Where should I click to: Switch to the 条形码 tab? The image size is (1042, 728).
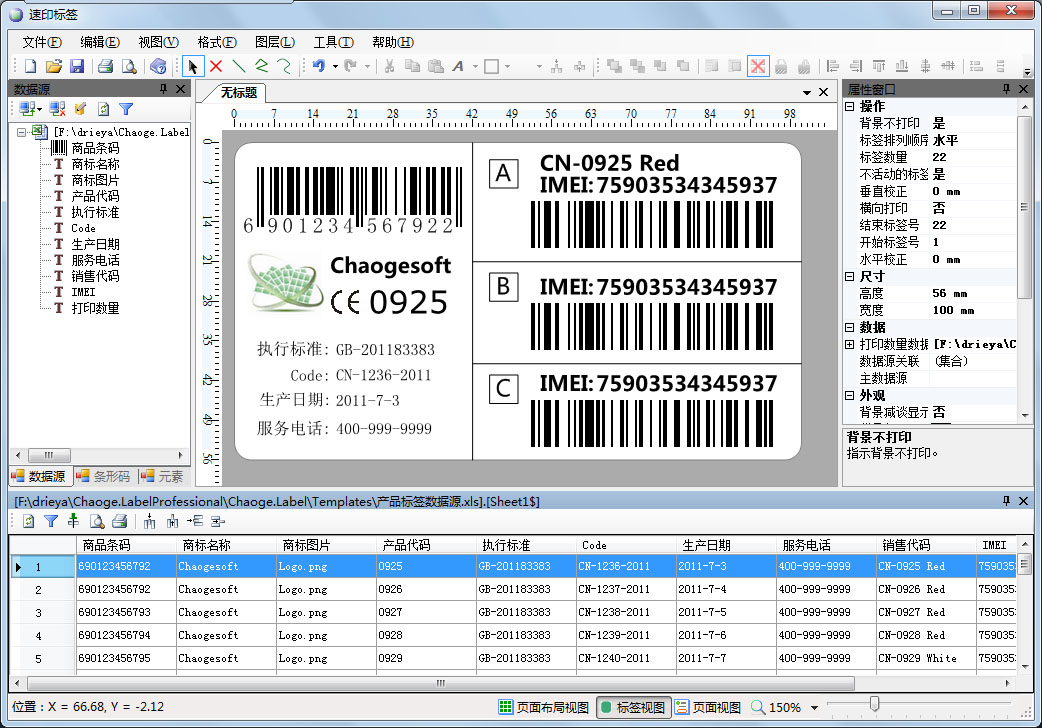click(102, 476)
